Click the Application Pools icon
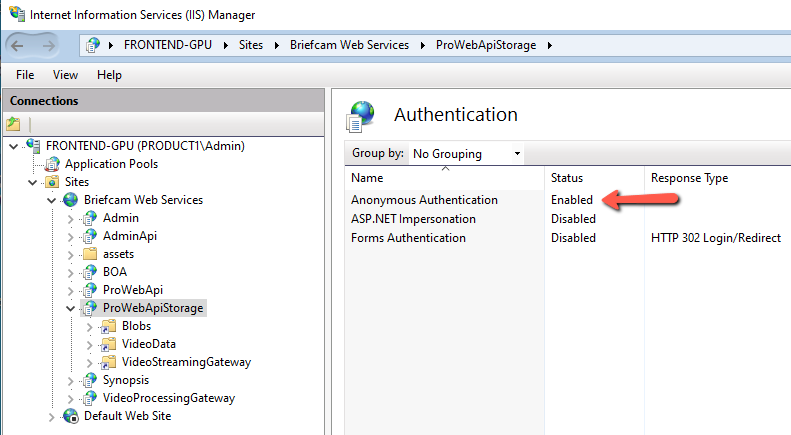Viewport: 791px width, 435px height. click(x=52, y=164)
